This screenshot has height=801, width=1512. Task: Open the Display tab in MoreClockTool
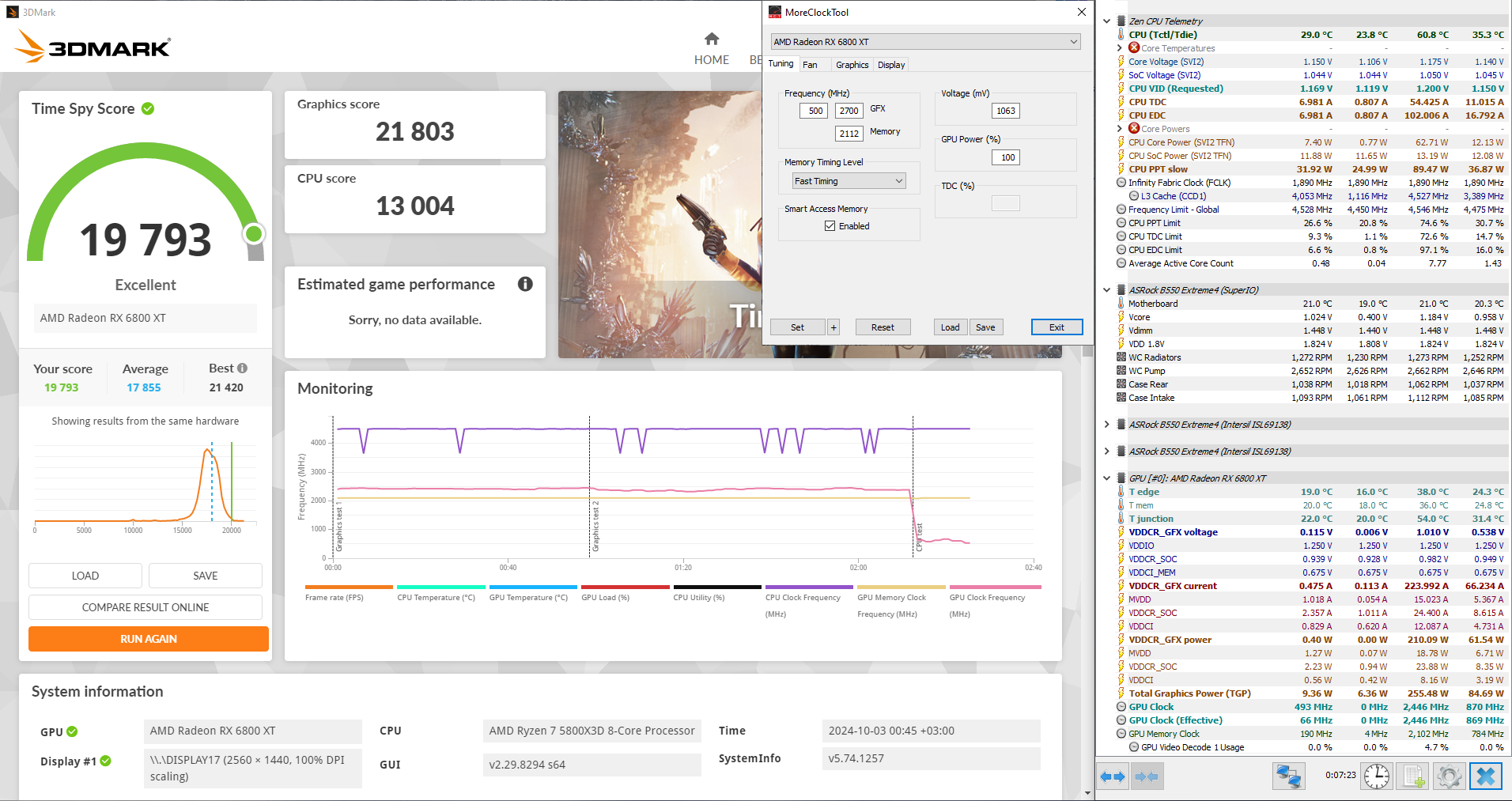point(891,65)
